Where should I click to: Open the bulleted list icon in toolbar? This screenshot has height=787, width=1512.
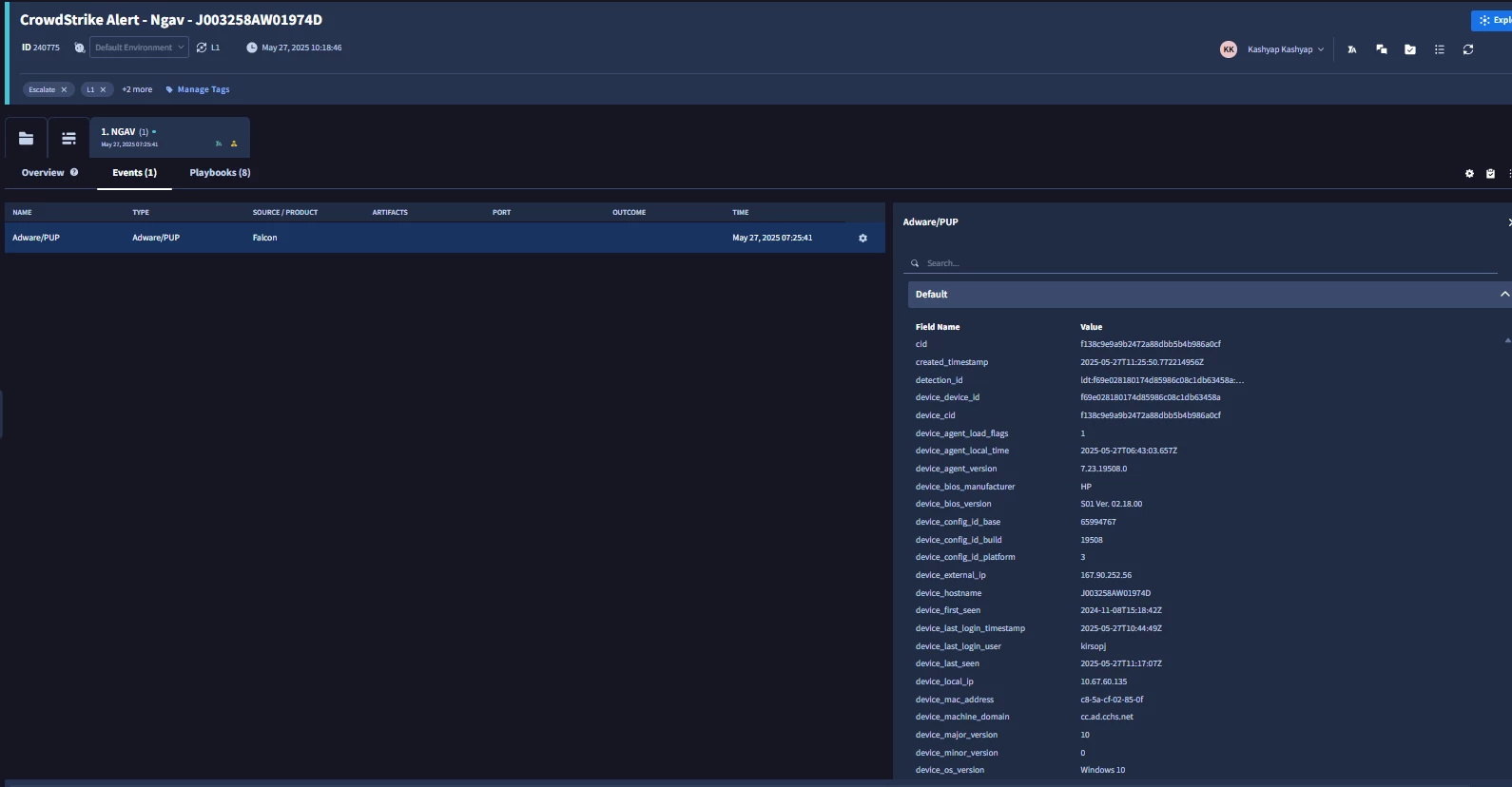[x=1439, y=49]
